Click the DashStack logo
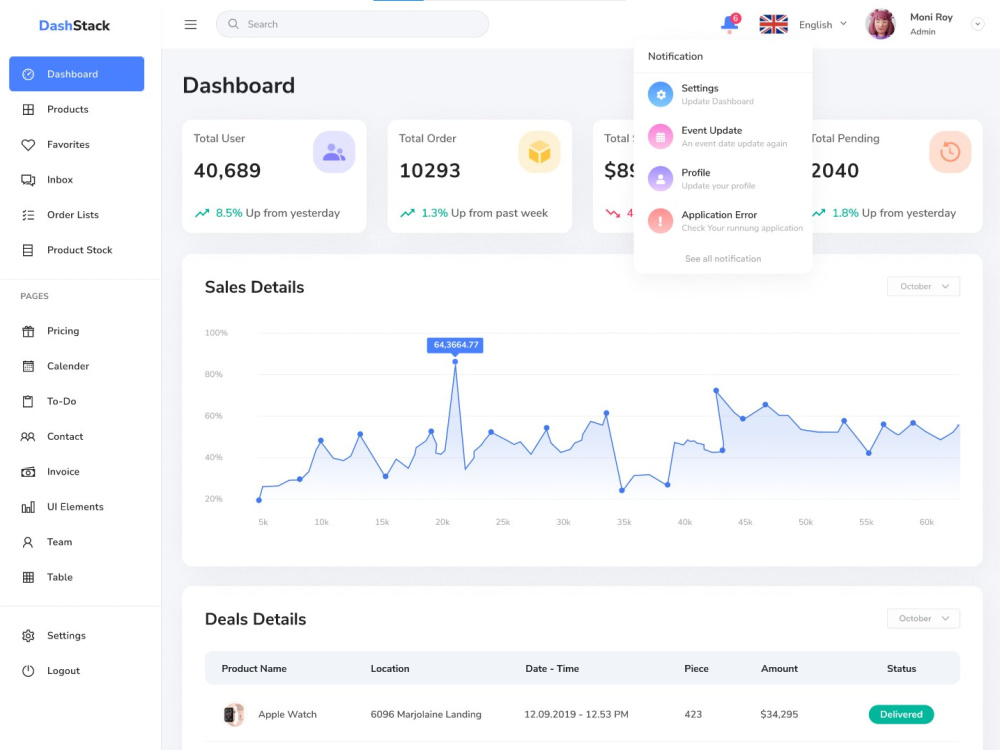1000x750 pixels. pyautogui.click(x=75, y=26)
